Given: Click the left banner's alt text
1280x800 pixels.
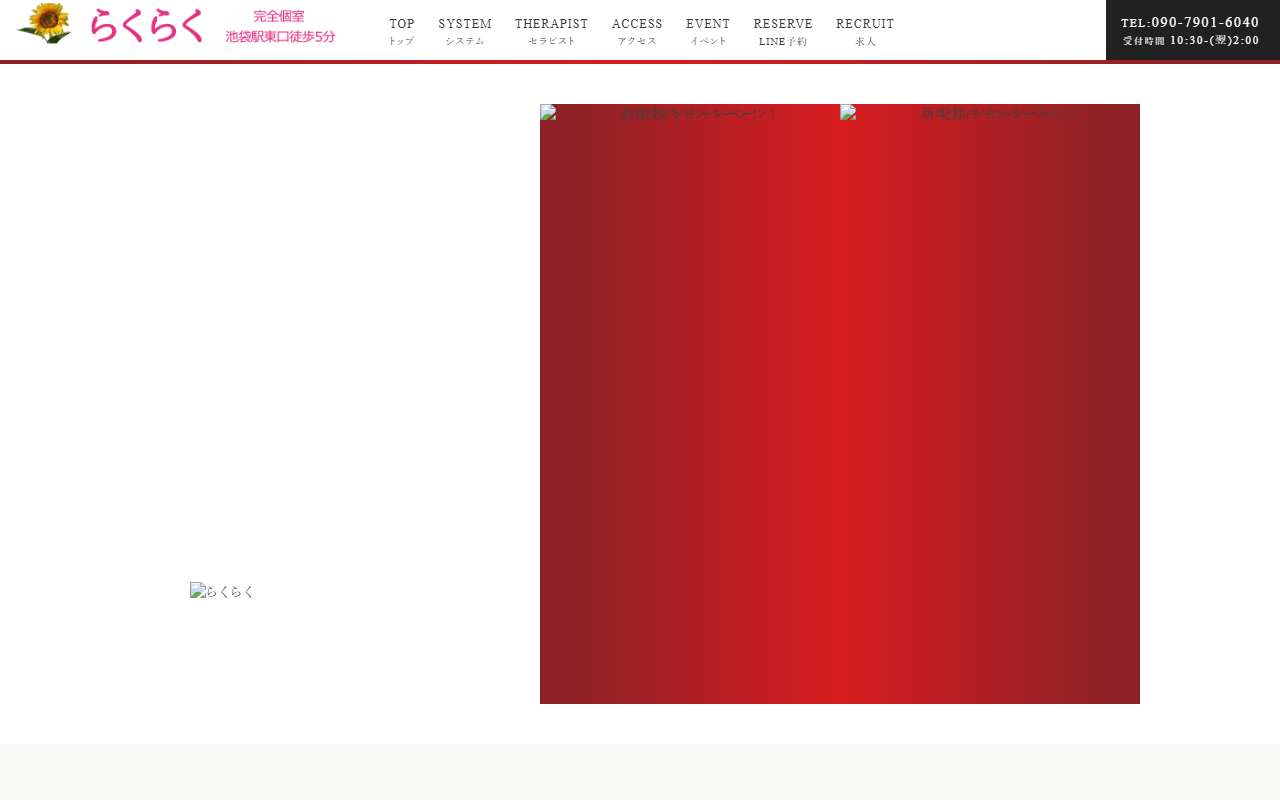Looking at the screenshot, I should (x=698, y=114).
